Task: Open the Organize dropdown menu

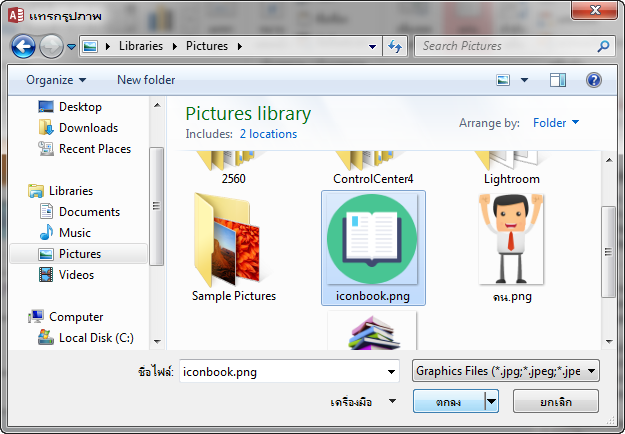Action: coord(56,80)
